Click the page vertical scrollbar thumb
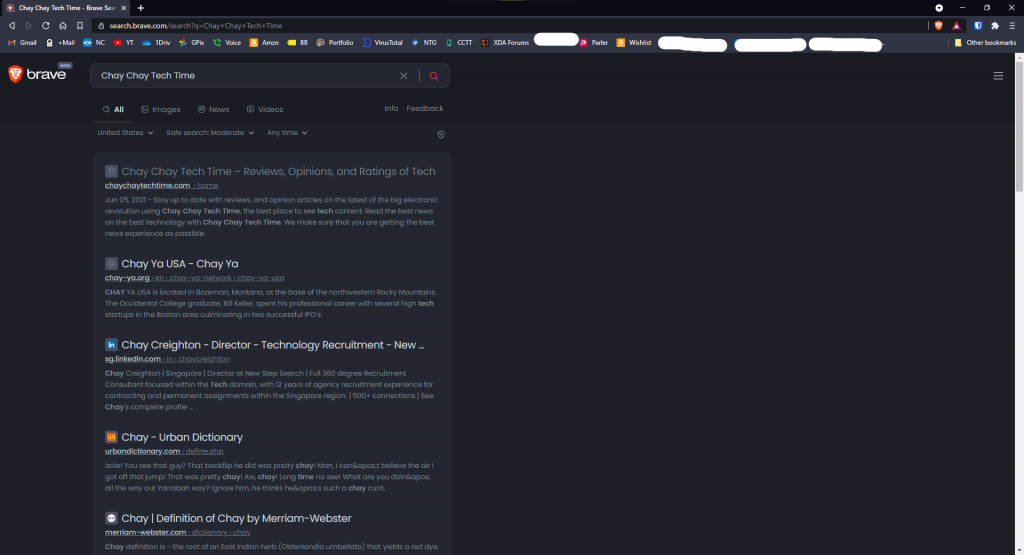 coord(1019,127)
